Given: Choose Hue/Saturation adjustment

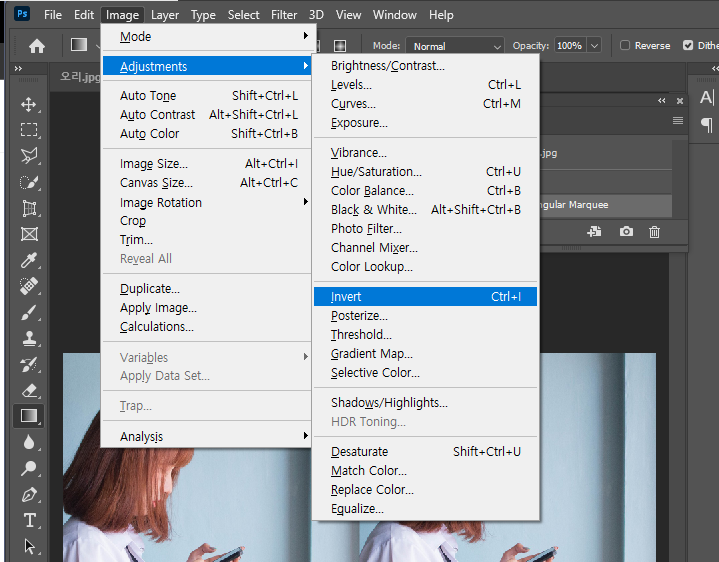Looking at the screenshot, I should [x=426, y=171].
